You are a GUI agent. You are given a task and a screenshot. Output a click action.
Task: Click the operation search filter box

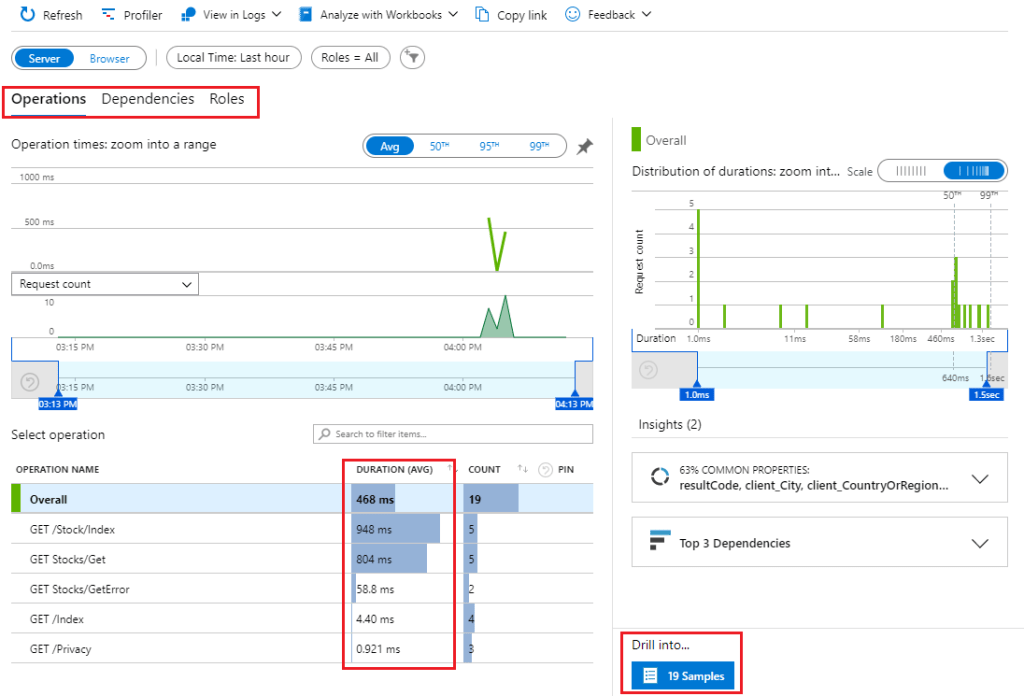coord(453,434)
